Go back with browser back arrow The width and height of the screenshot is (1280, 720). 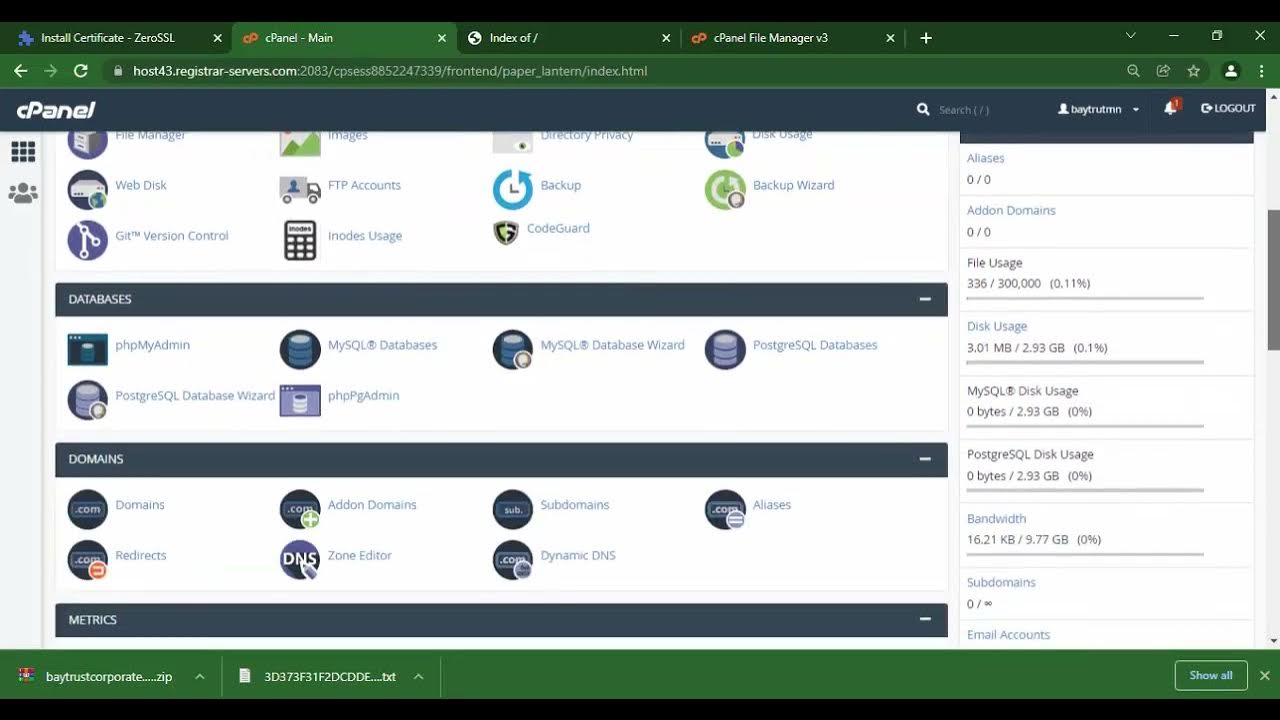20,71
